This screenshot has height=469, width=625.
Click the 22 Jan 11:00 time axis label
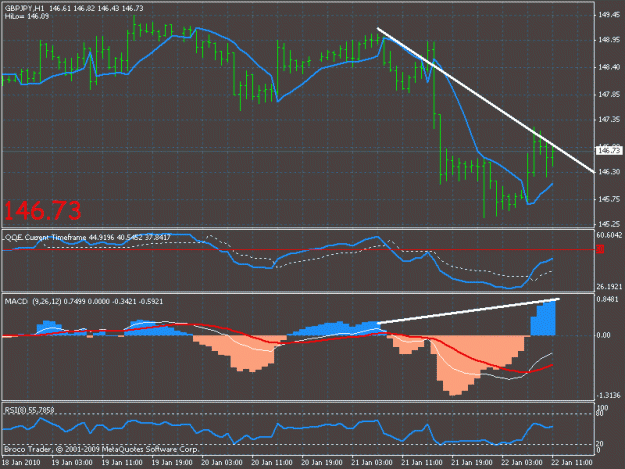click(572, 463)
